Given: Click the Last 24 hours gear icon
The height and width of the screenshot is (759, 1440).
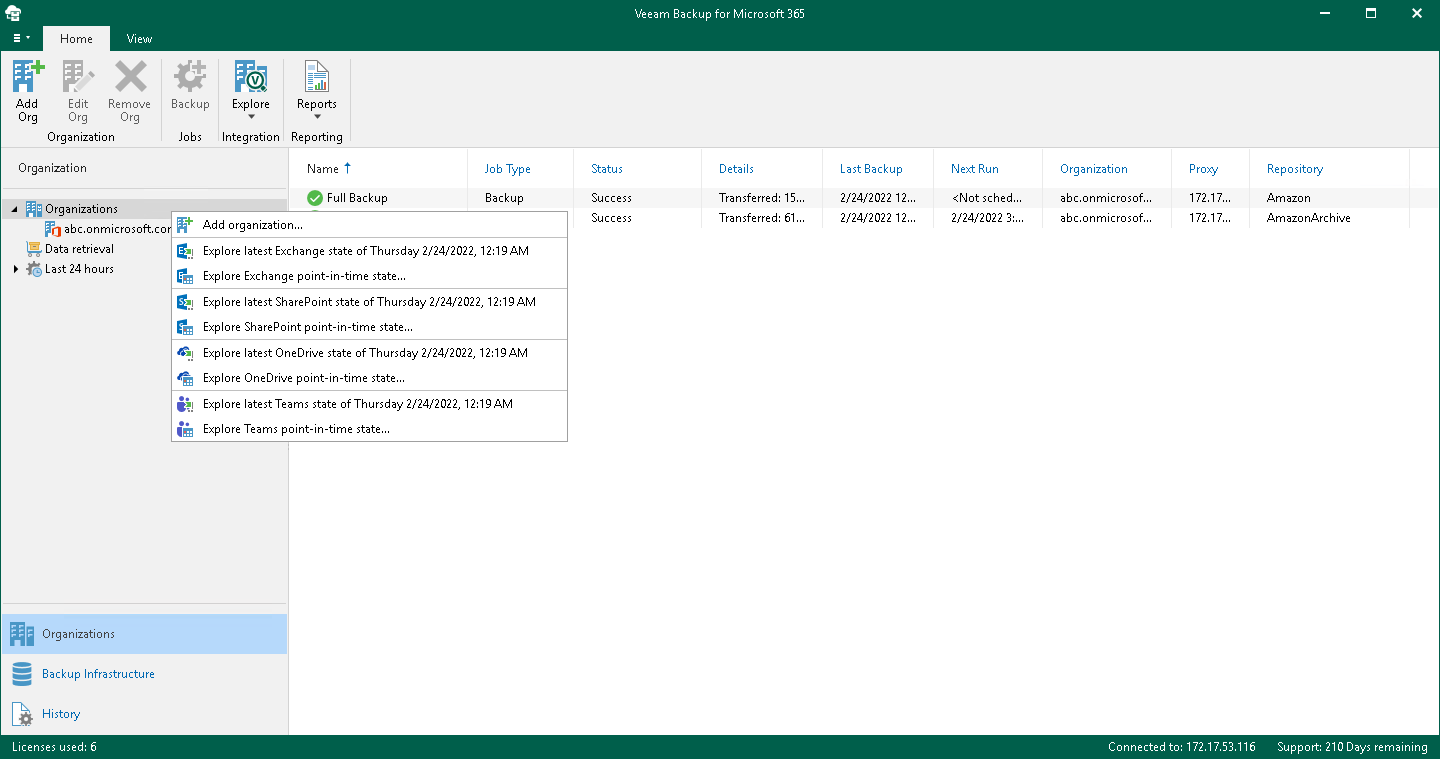Looking at the screenshot, I should click(34, 269).
